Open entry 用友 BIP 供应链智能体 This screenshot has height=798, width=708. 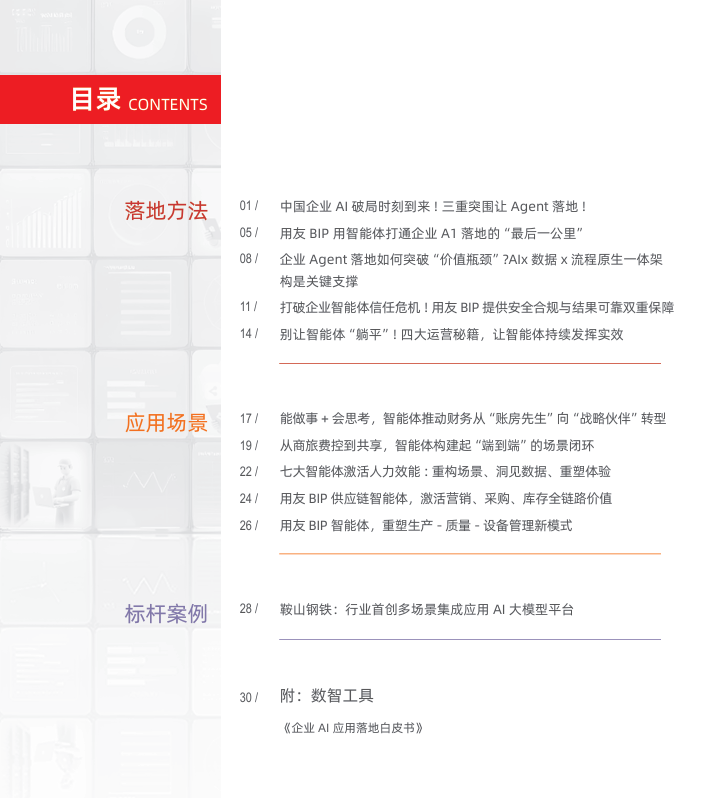click(445, 498)
